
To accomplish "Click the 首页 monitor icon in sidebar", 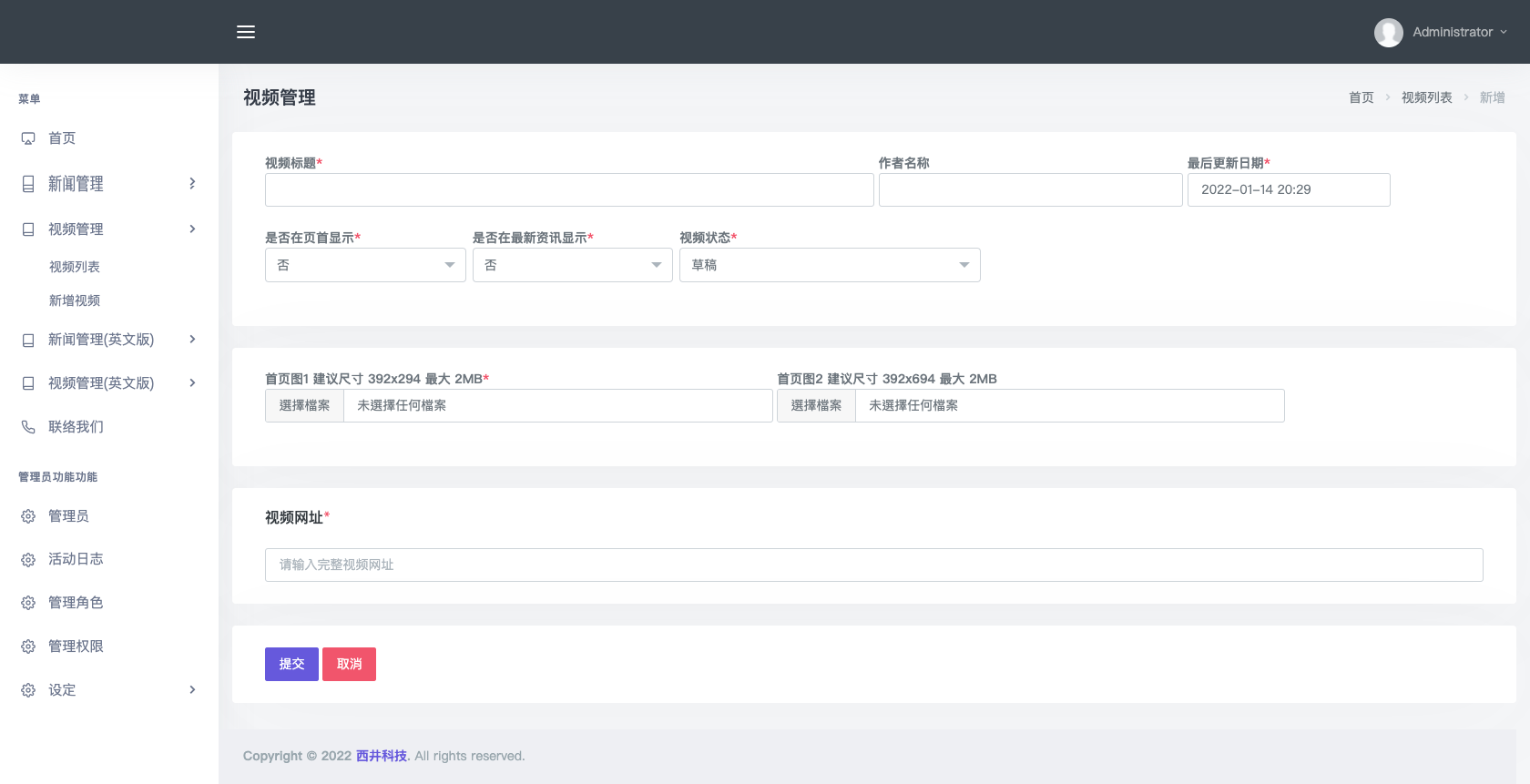I will [28, 138].
